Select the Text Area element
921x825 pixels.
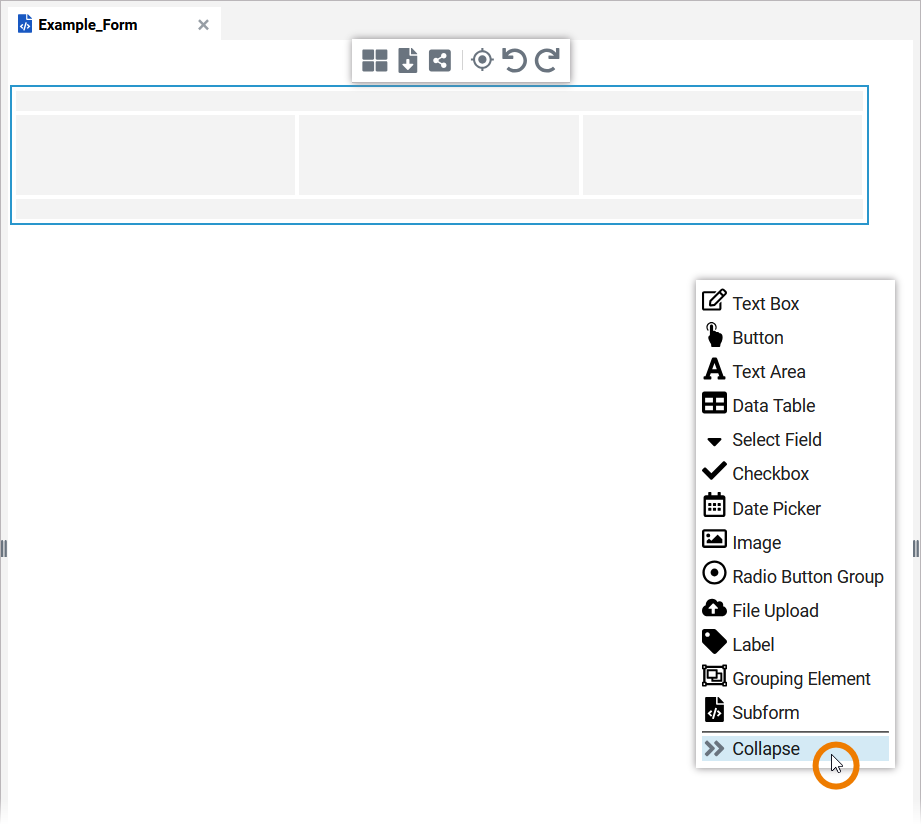pyautogui.click(x=768, y=371)
